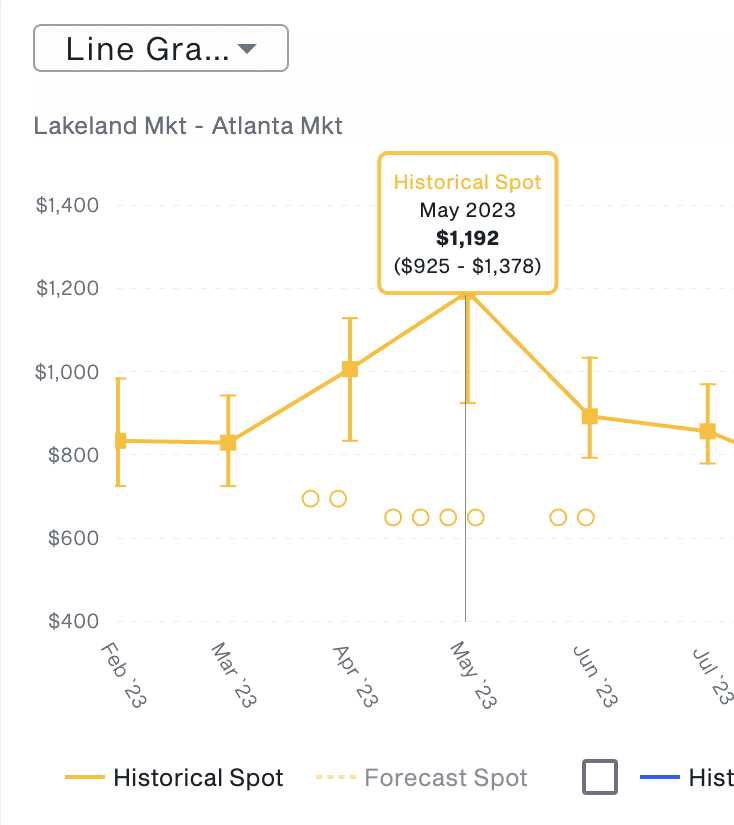This screenshot has width=734, height=825.
Task: Check the empty checkbox in the legend
Action: pyautogui.click(x=600, y=777)
